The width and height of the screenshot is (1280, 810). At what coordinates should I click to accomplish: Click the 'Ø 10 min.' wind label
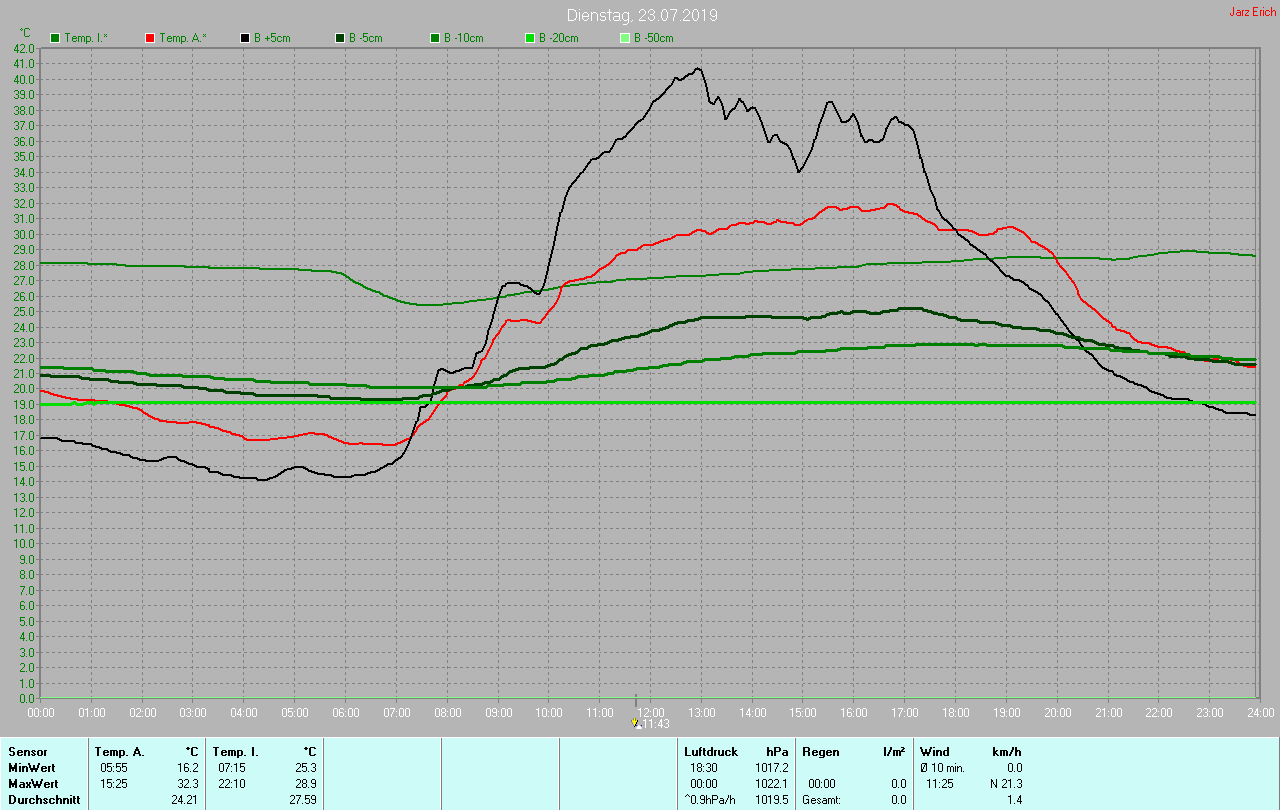point(942,768)
